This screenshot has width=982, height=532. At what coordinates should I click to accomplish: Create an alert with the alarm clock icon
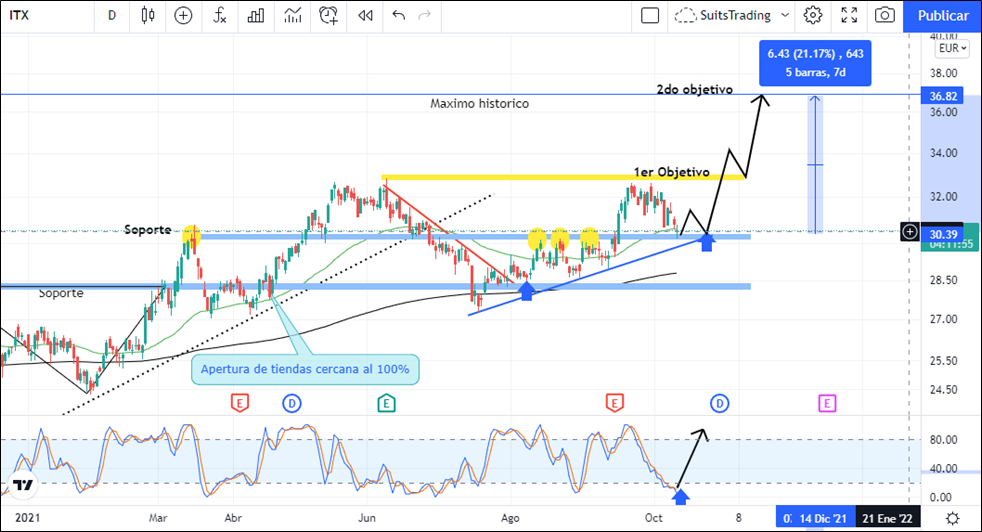point(329,15)
